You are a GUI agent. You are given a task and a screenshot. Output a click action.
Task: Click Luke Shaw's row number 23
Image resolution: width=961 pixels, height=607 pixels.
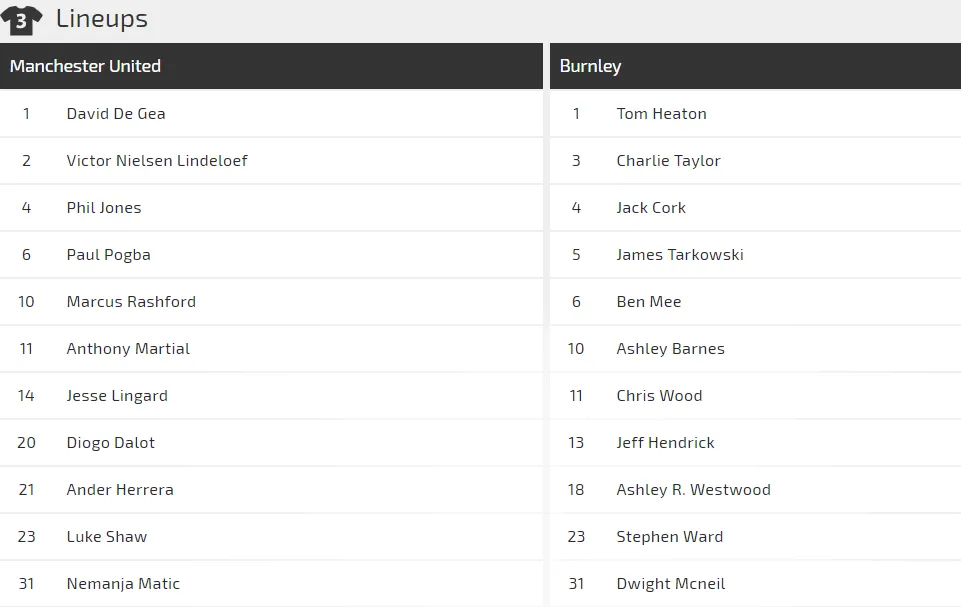(26, 536)
